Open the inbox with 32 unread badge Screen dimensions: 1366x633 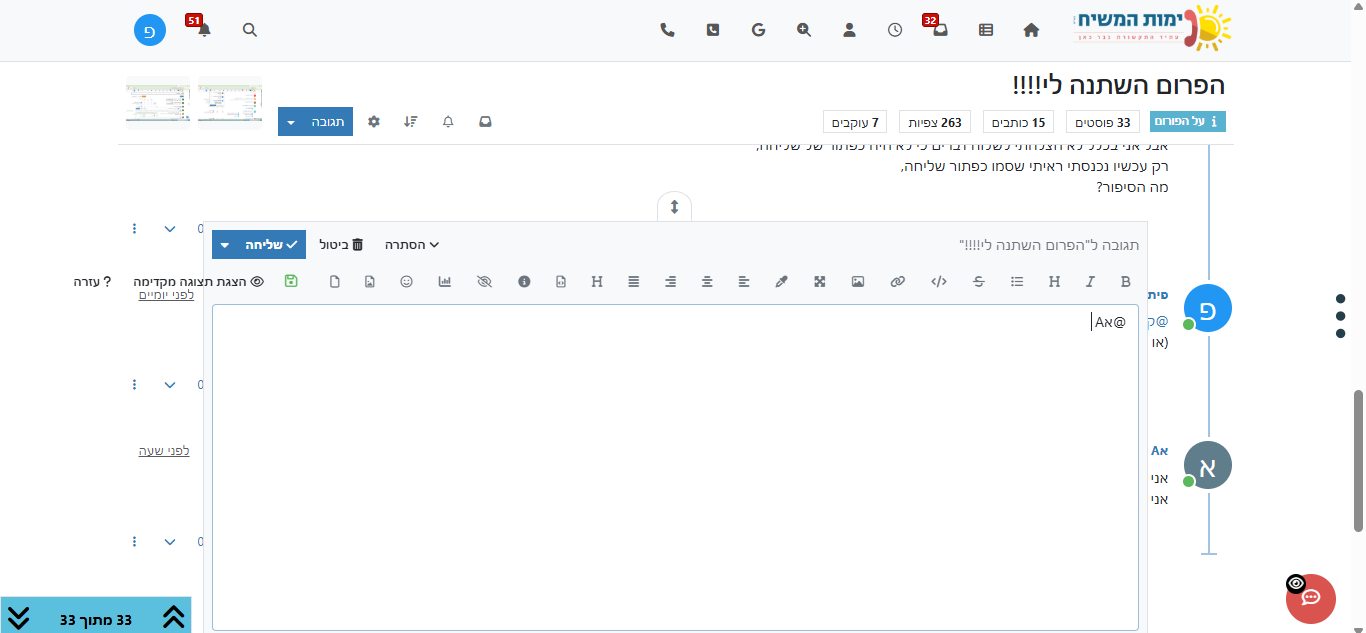click(x=940, y=30)
